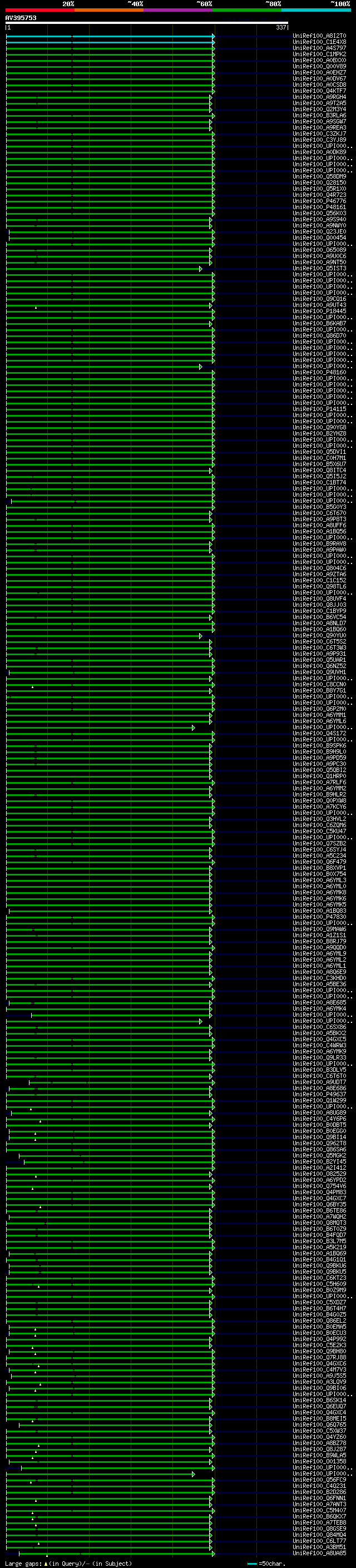Image resolution: width=356 pixels, height=1568 pixels.
Task: Select hit UniRef100_C1MPK2
Action: pos(319,54)
